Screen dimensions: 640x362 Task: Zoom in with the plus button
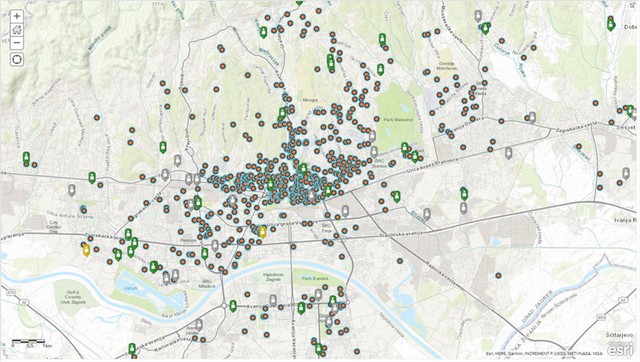coord(17,16)
